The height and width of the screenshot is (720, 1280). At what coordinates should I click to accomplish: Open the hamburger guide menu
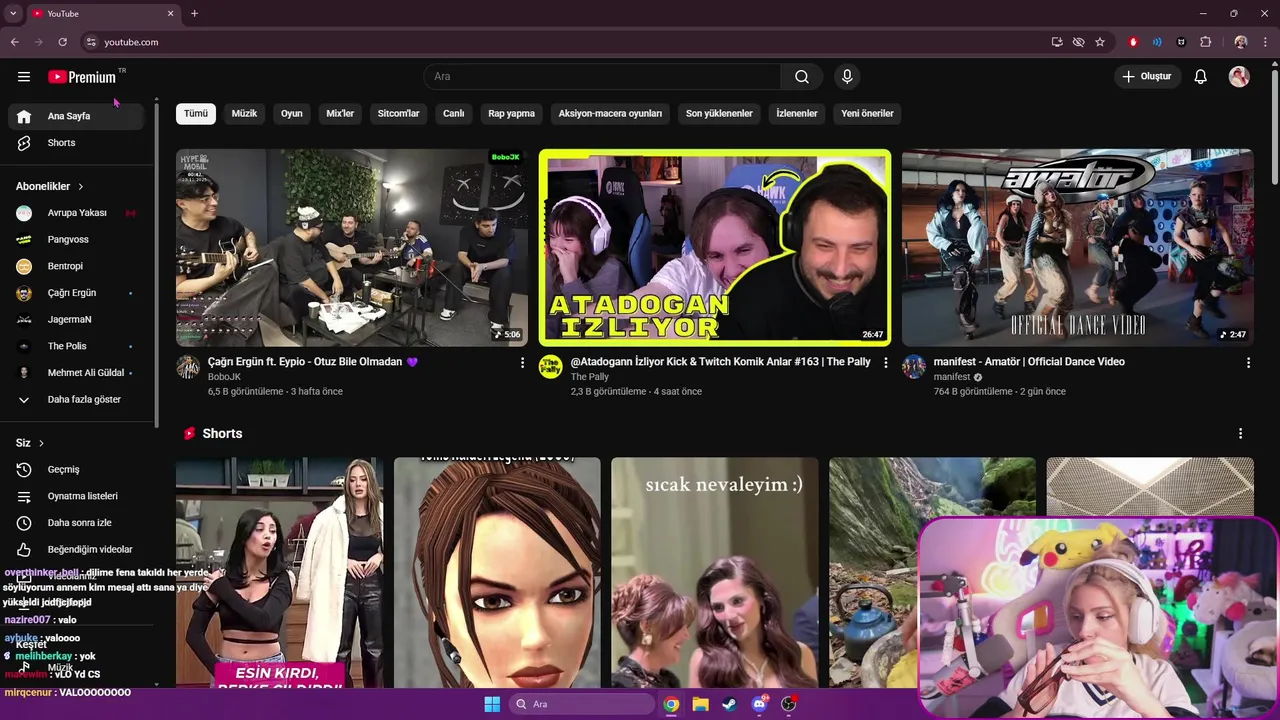coord(24,77)
